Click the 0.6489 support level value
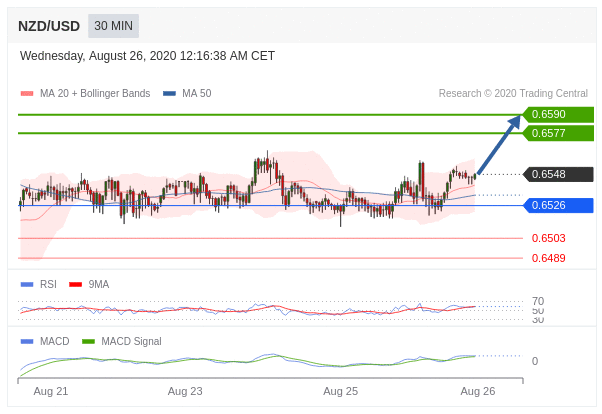Viewport: 602px width, 414px height. coord(548,258)
